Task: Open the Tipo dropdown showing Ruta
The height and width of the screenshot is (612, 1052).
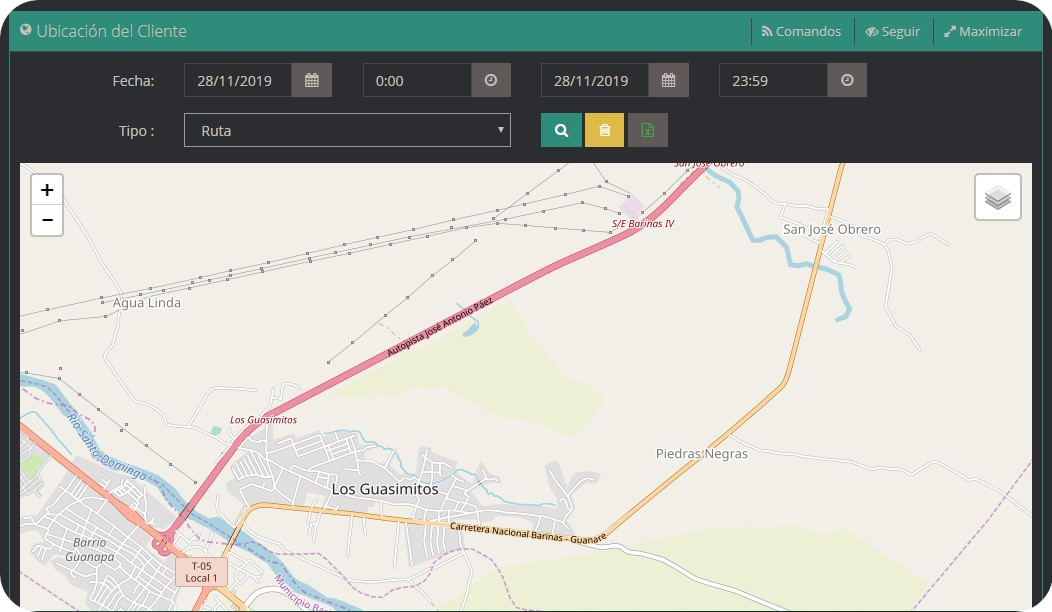Action: pos(347,130)
